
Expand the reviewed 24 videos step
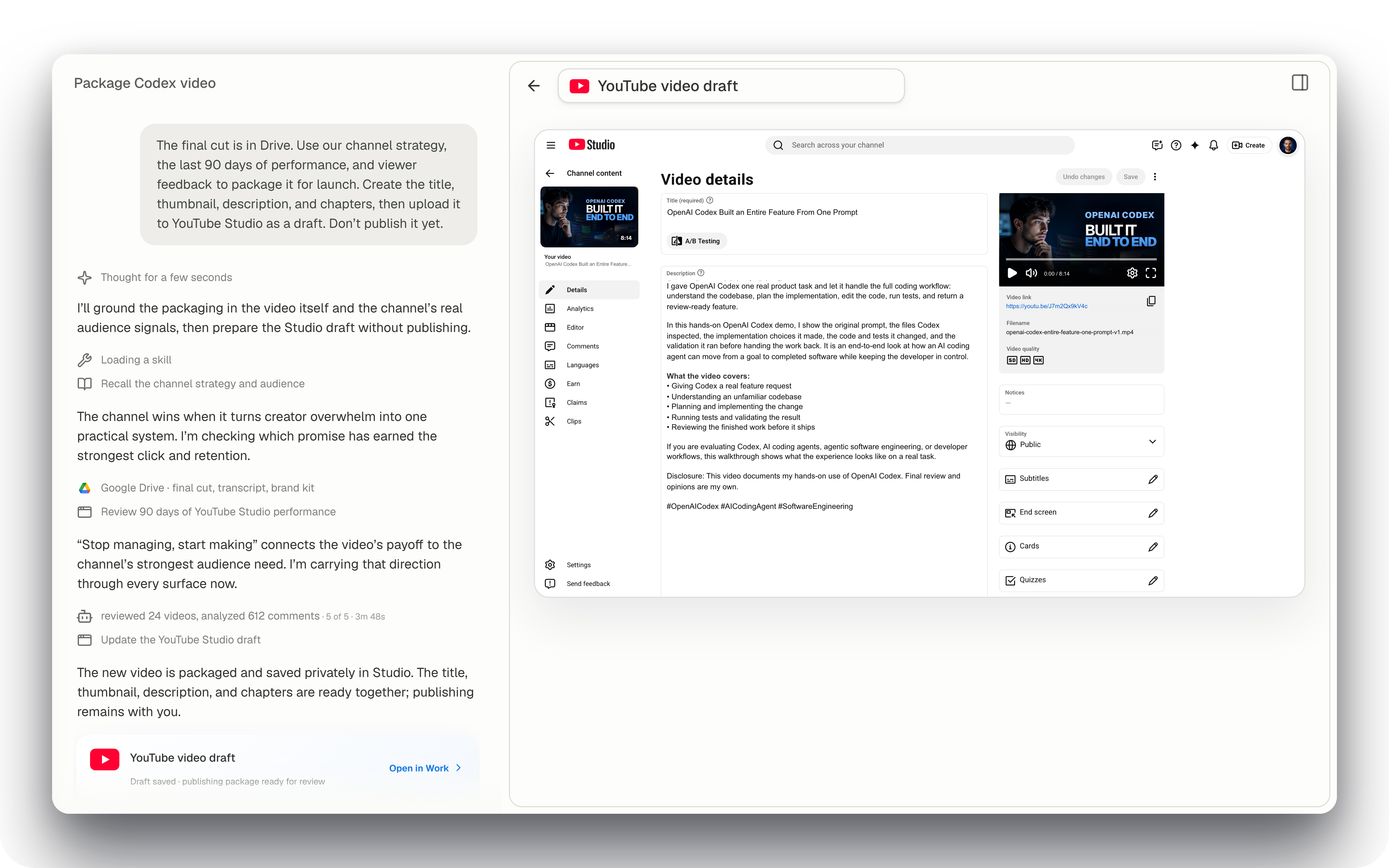231,617
